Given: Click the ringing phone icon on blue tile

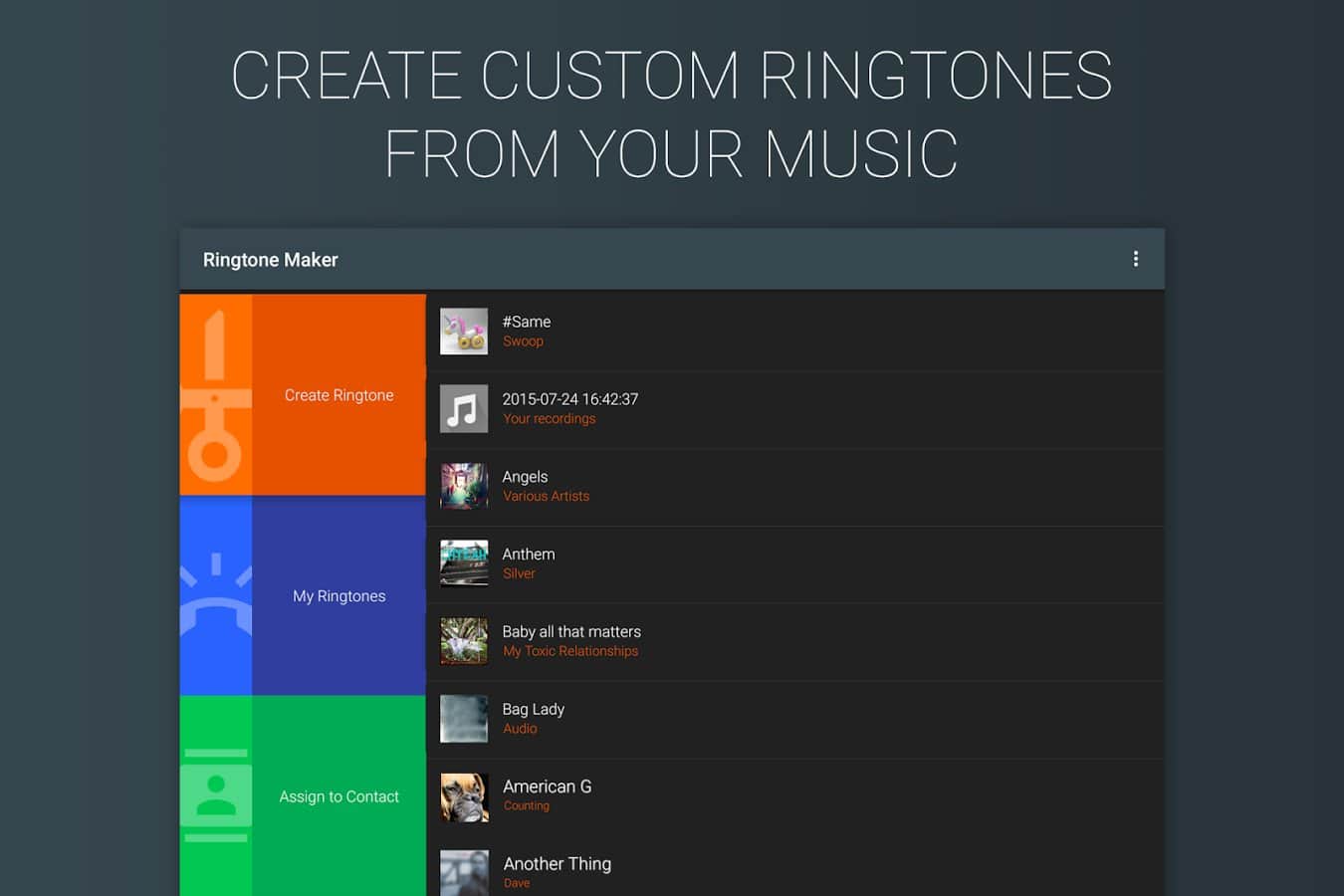Looking at the screenshot, I should pos(215,595).
